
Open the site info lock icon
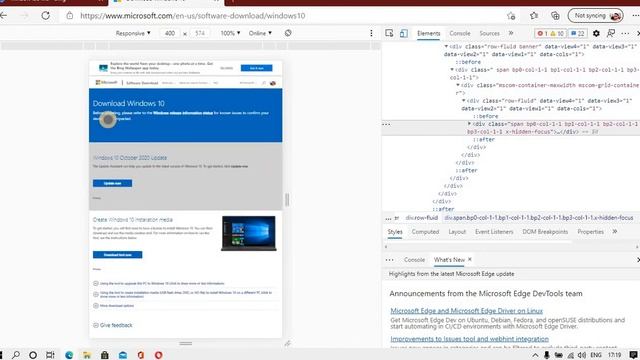coord(70,16)
